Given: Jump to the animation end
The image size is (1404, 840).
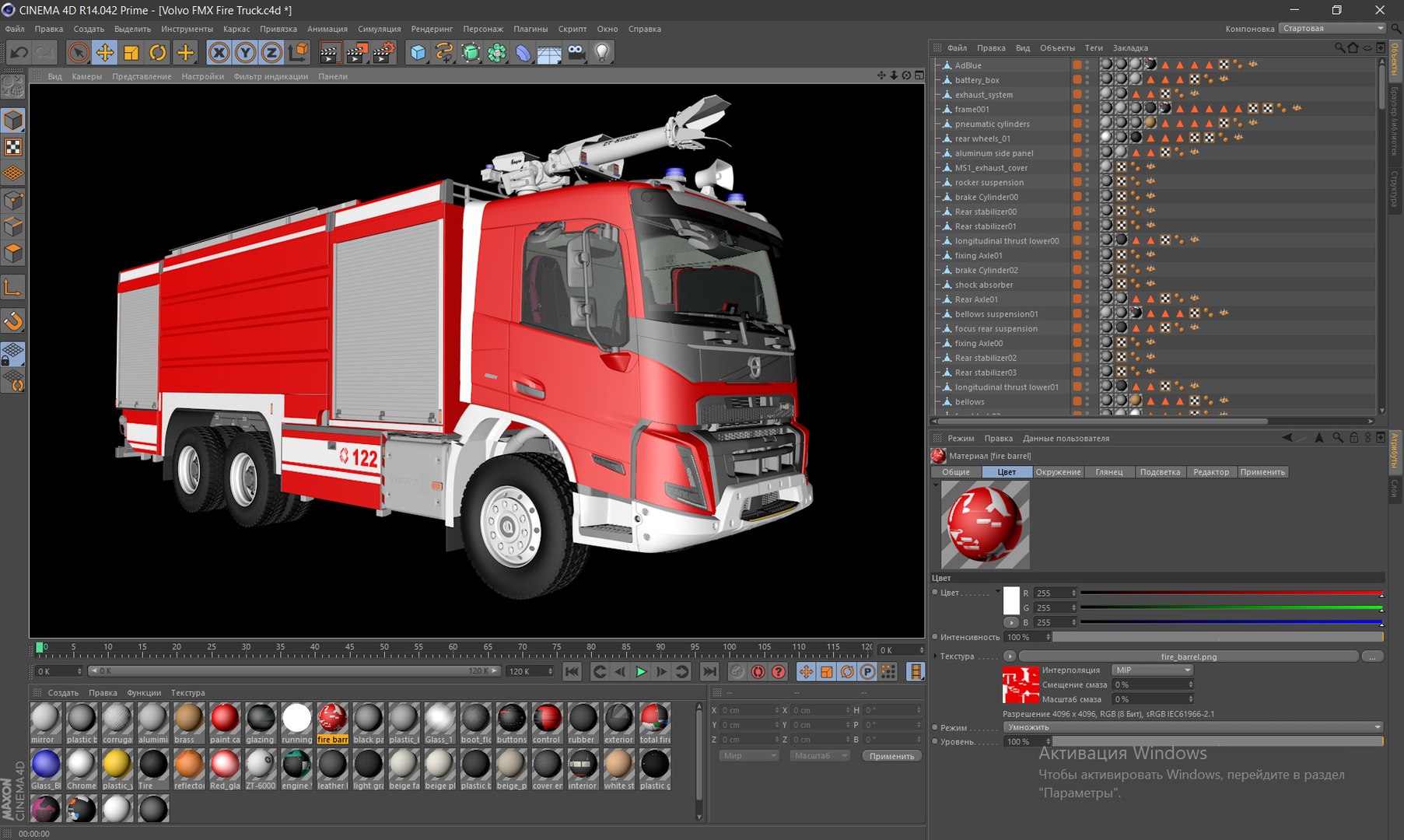Looking at the screenshot, I should 709,671.
